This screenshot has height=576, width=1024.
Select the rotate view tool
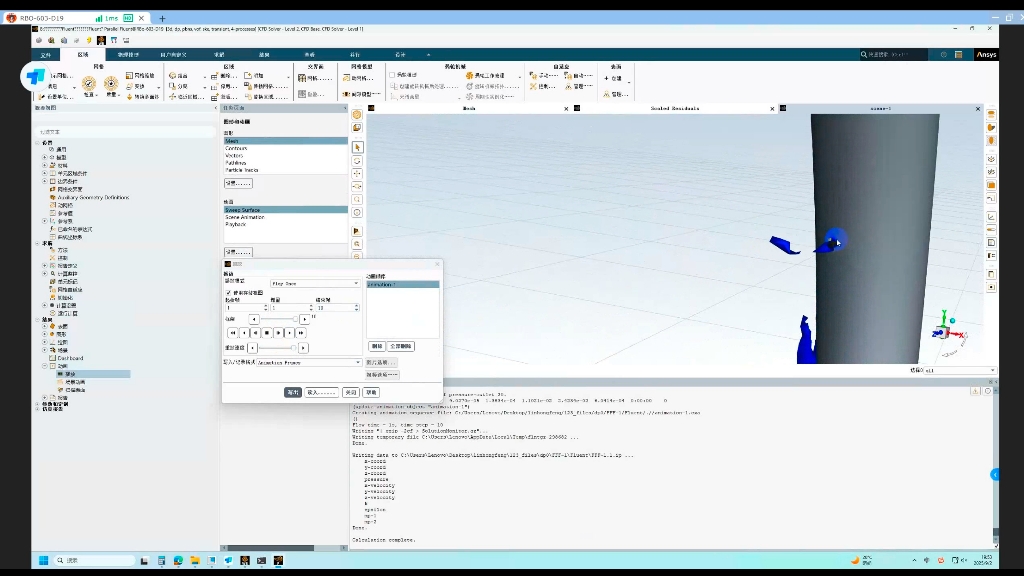pyautogui.click(x=357, y=161)
